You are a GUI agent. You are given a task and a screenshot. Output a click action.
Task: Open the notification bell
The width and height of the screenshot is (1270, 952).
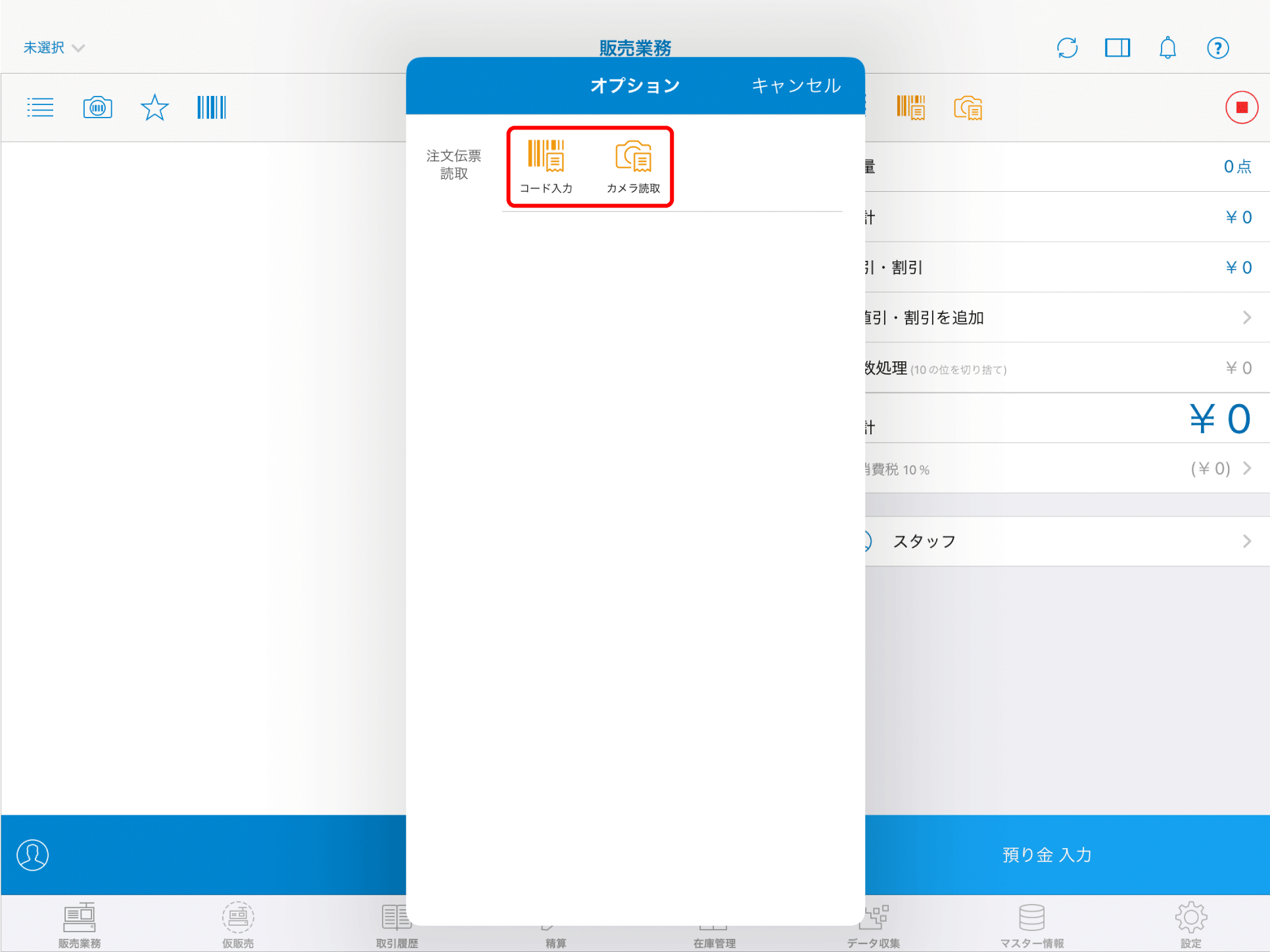1167,48
